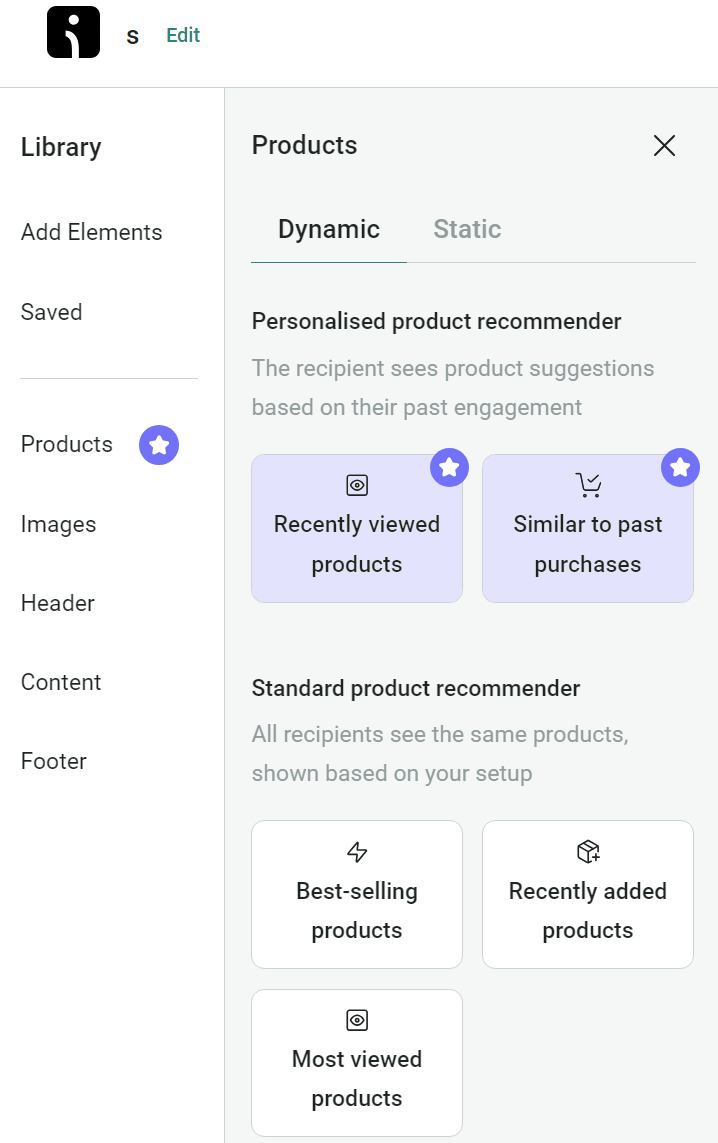The width and height of the screenshot is (718, 1143).
Task: Close the Products panel
Action: [x=664, y=145]
